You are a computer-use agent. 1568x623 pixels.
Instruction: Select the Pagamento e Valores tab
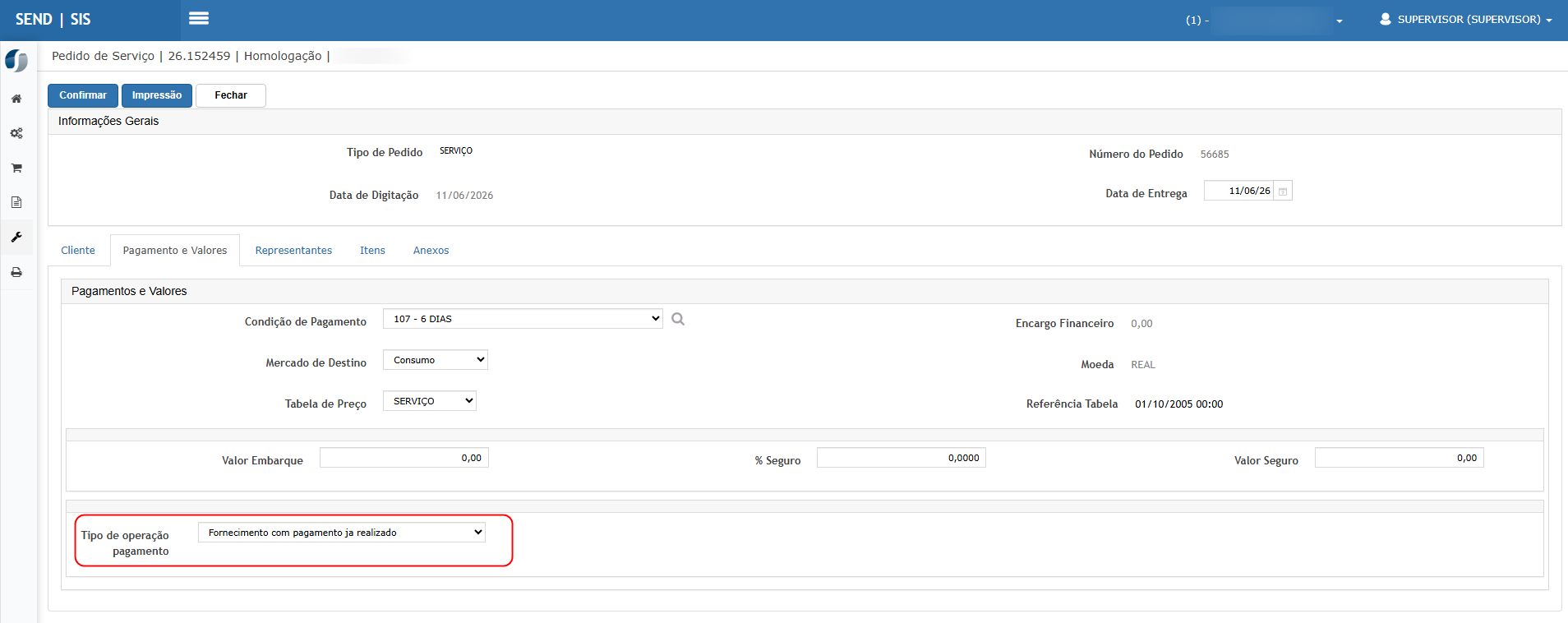(x=175, y=251)
